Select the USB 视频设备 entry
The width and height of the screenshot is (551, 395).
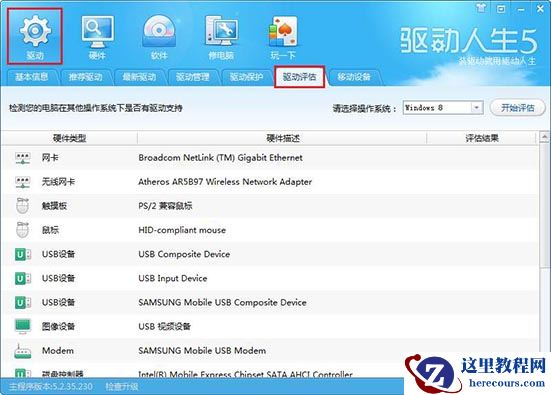[x=164, y=326]
